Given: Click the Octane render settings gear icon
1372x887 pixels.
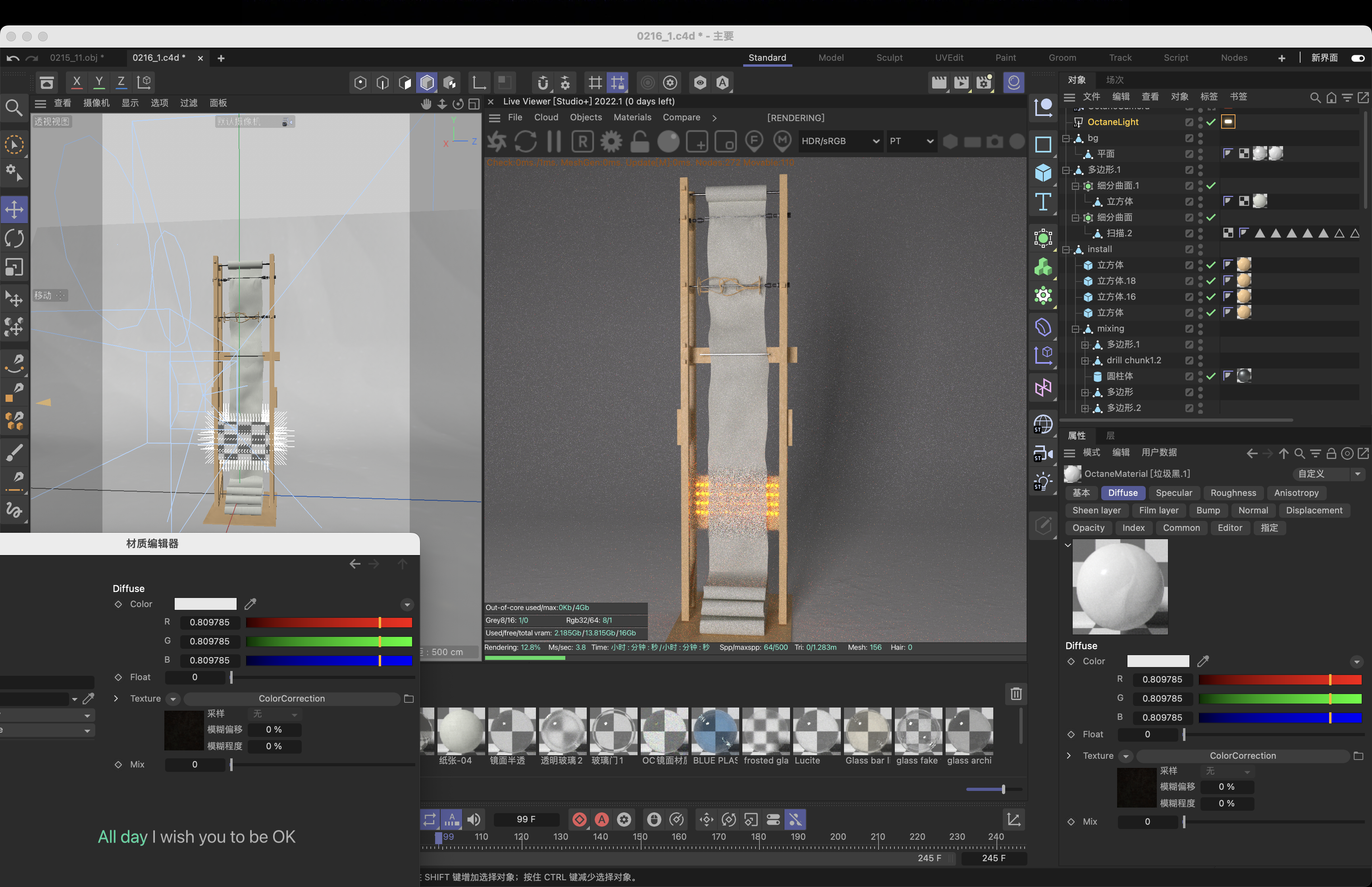Looking at the screenshot, I should point(611,141).
